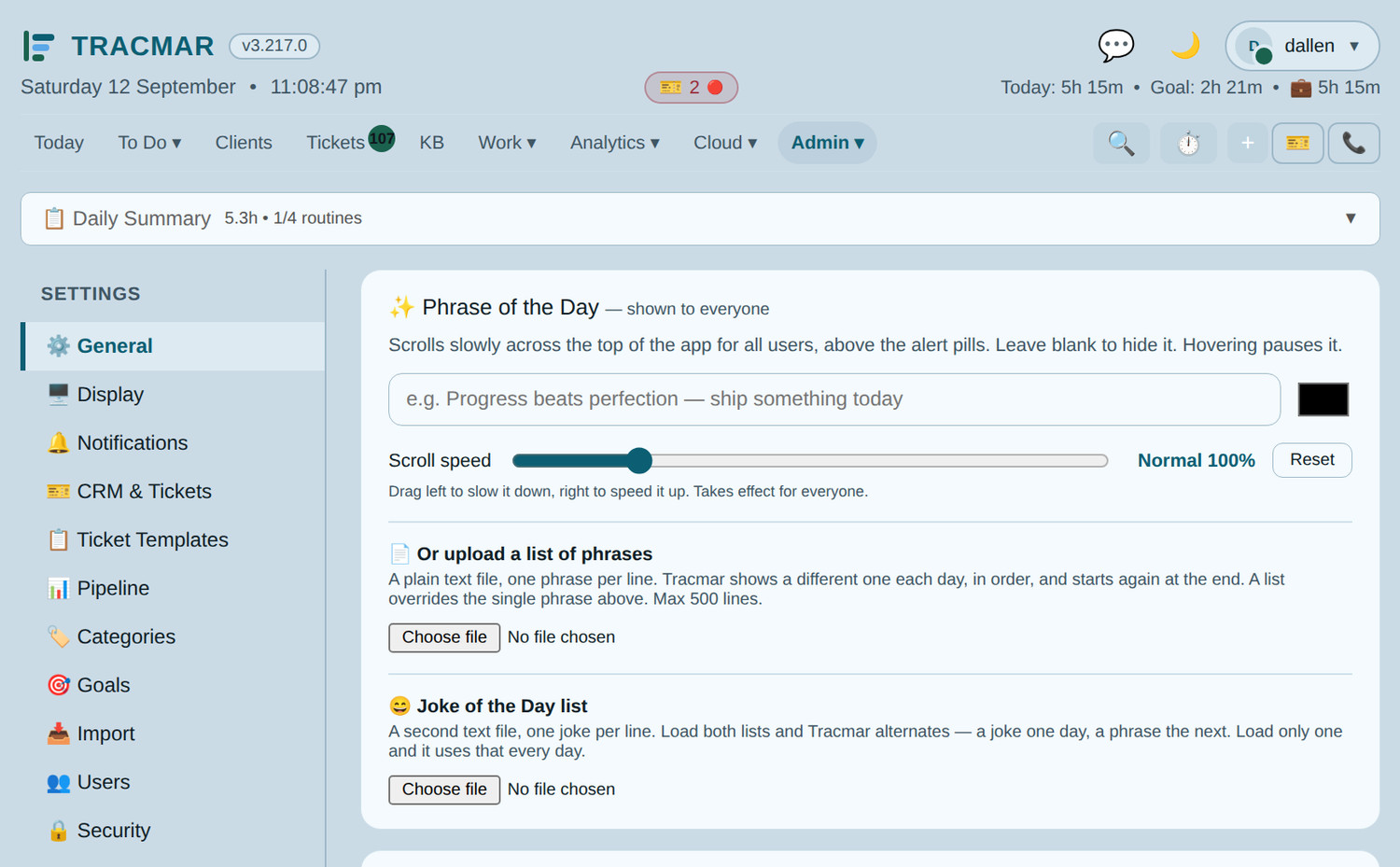Open Notifications settings bell item
Viewport: 1400px width, 867px height.
pos(174,443)
